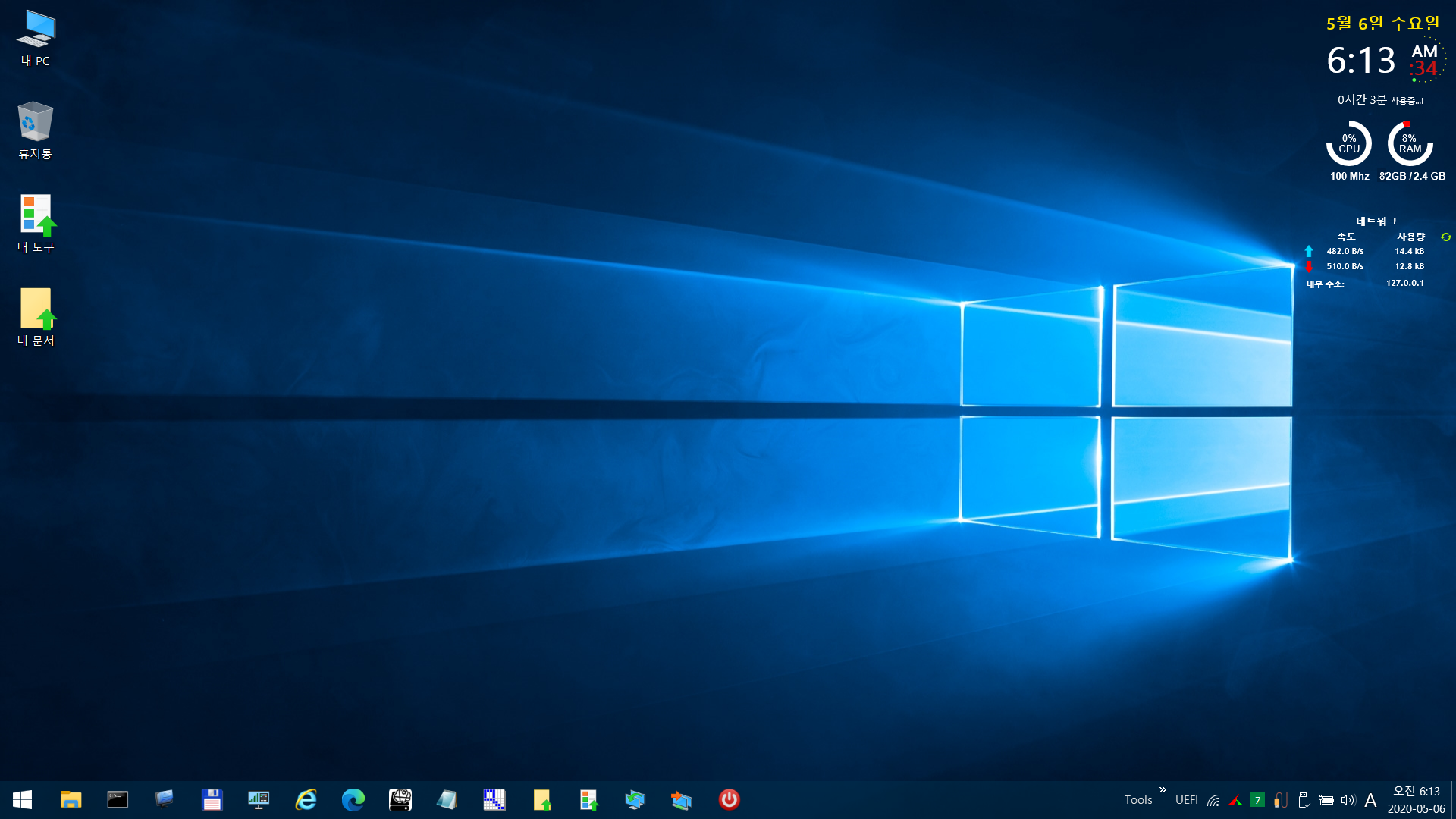The width and height of the screenshot is (1456, 819).
Task: Click the red power button icon
Action: pos(729,799)
